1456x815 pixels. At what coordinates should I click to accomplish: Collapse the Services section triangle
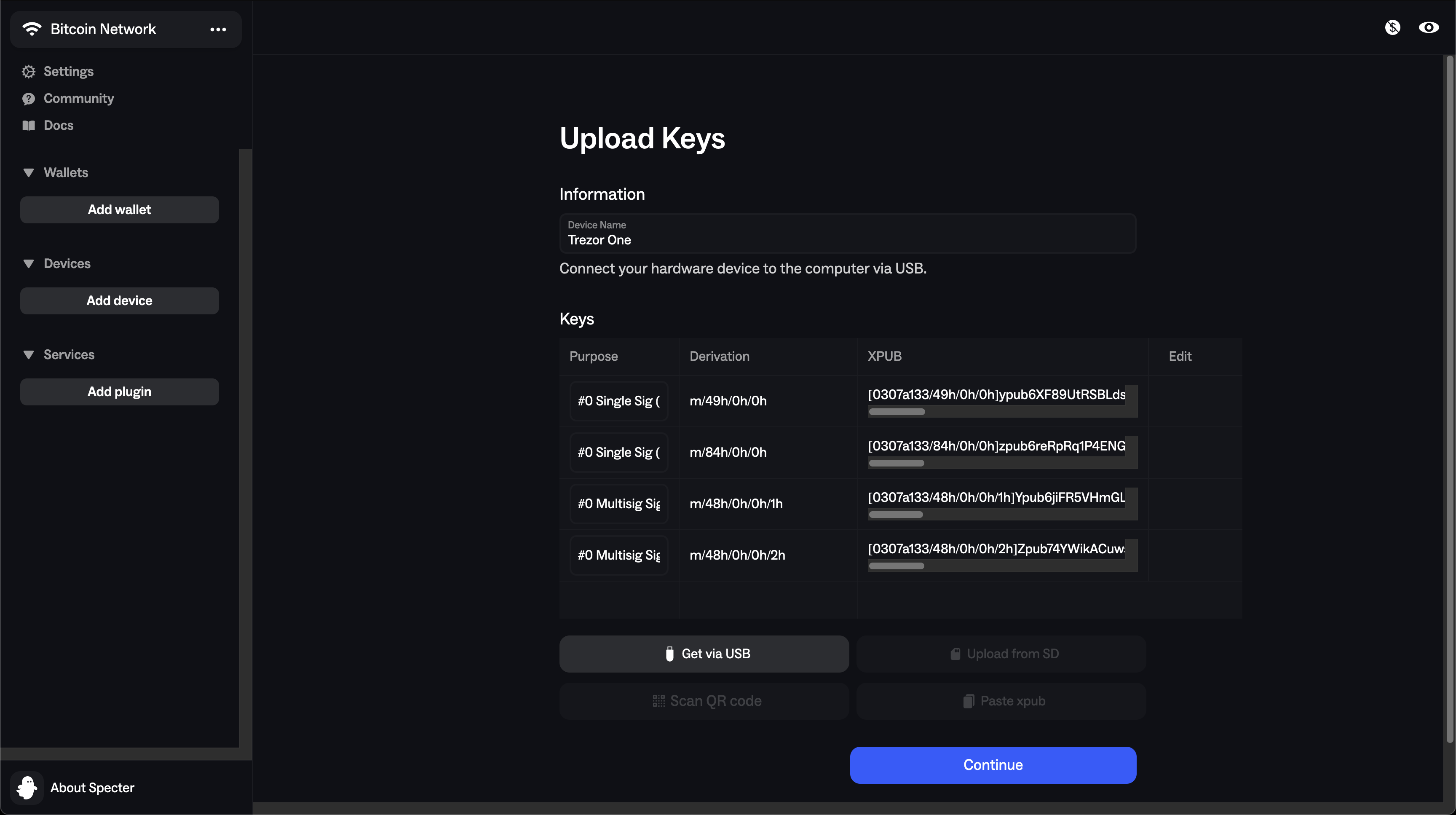pyautogui.click(x=28, y=355)
